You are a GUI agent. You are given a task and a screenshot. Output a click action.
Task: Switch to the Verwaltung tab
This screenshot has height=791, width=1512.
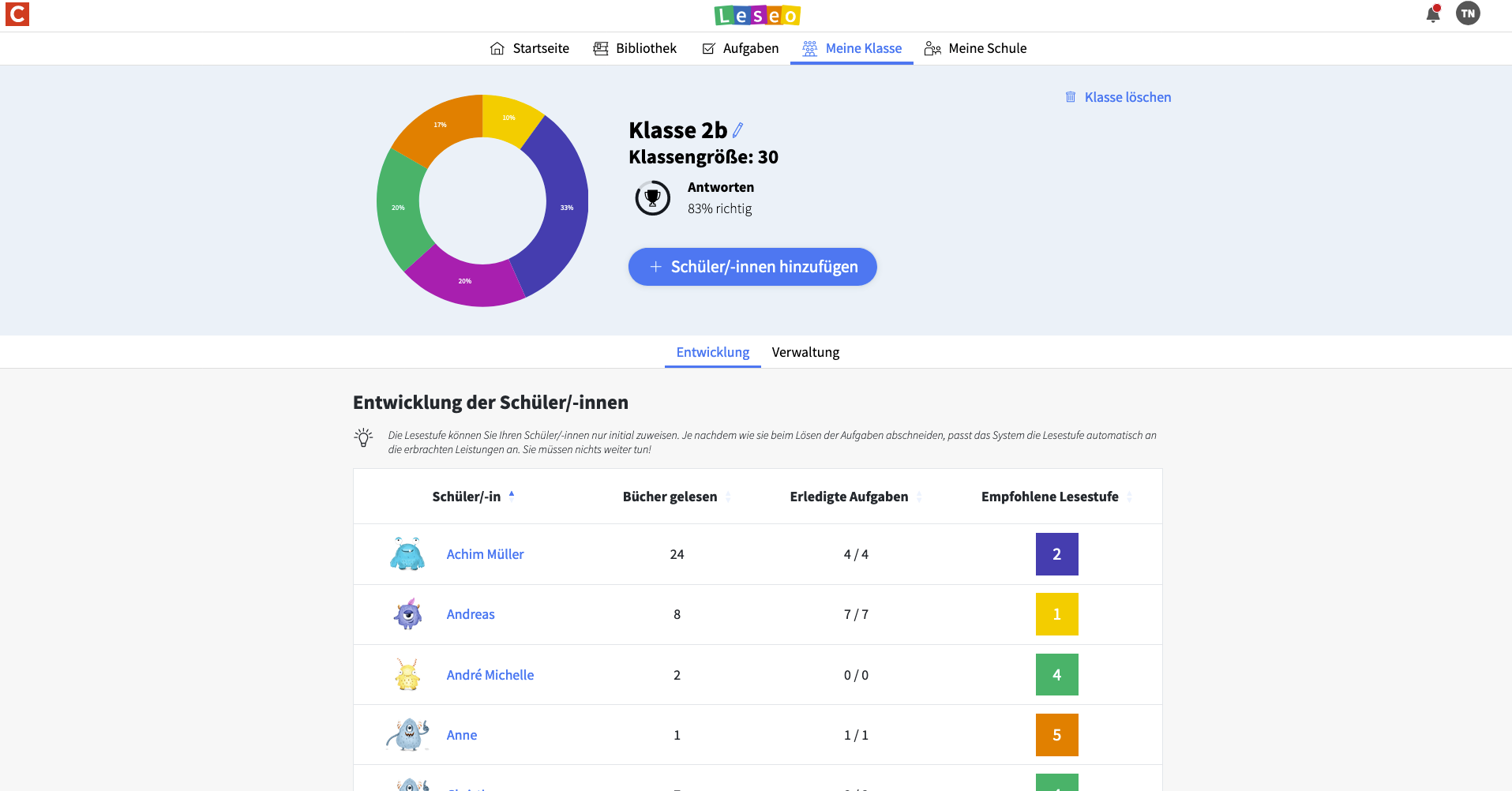click(805, 352)
